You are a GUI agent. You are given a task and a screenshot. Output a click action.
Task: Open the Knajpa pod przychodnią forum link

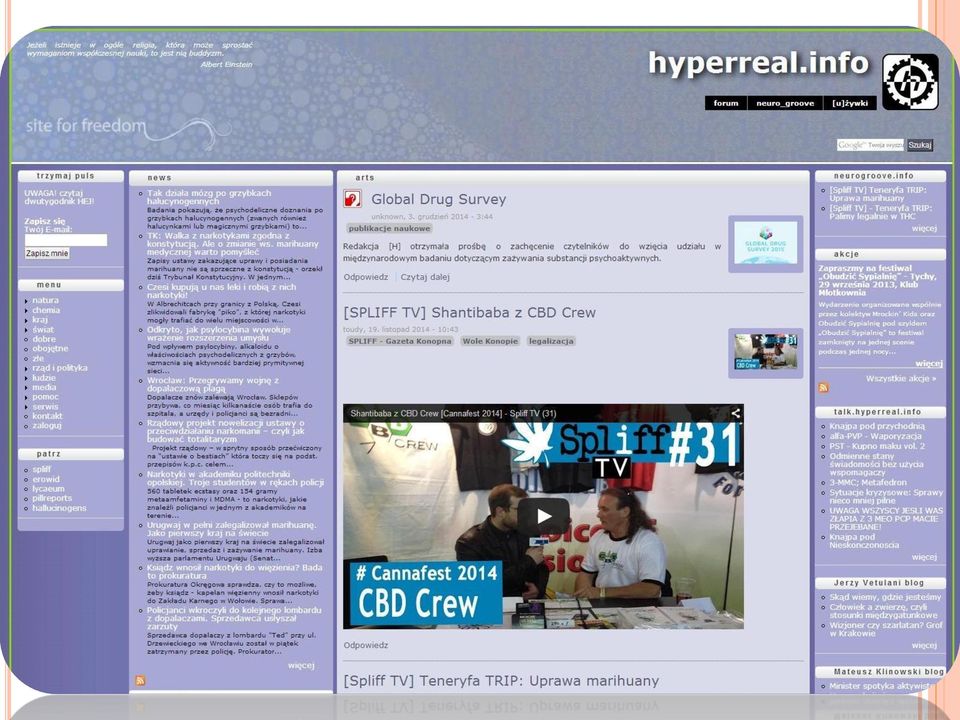[877, 426]
